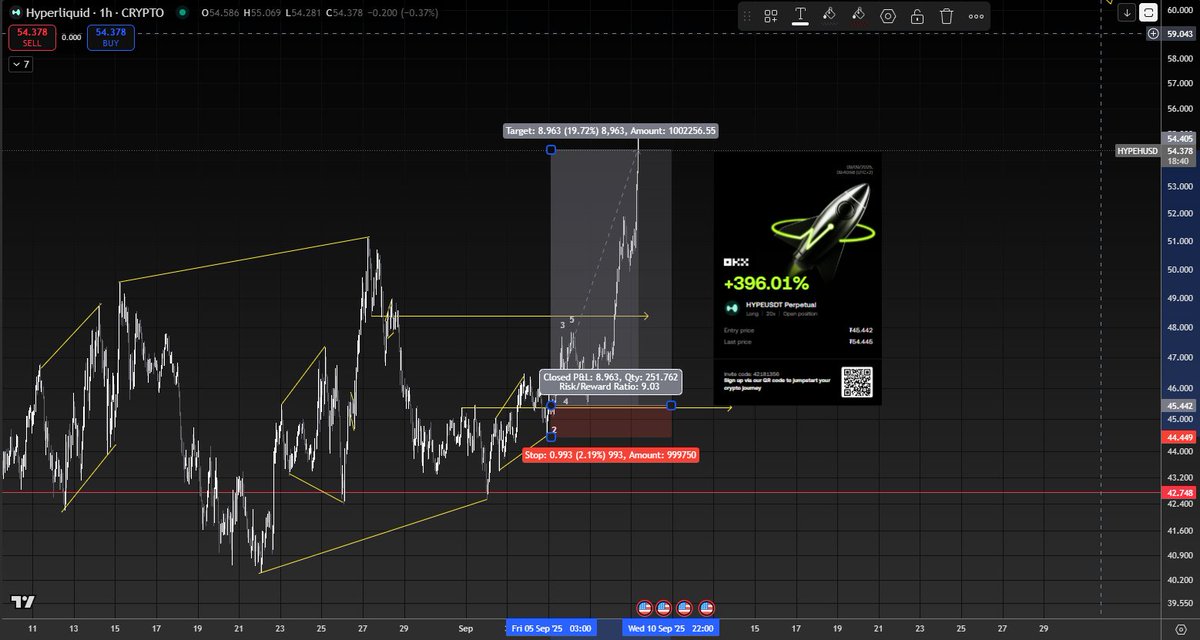Click the third US flag economic event marker

point(685,608)
